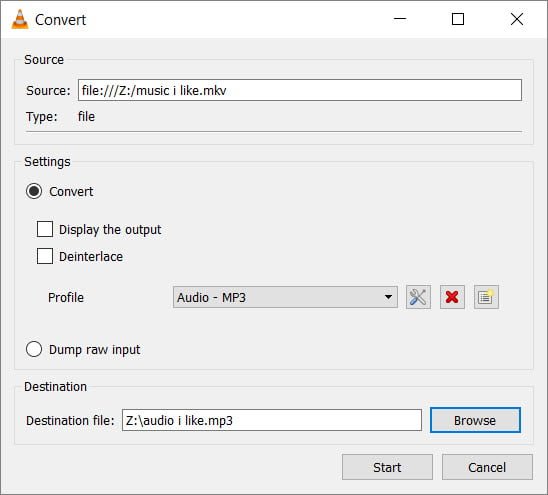This screenshot has height=495, width=548.
Task: Create a new profile with list icon
Action: click(x=486, y=297)
